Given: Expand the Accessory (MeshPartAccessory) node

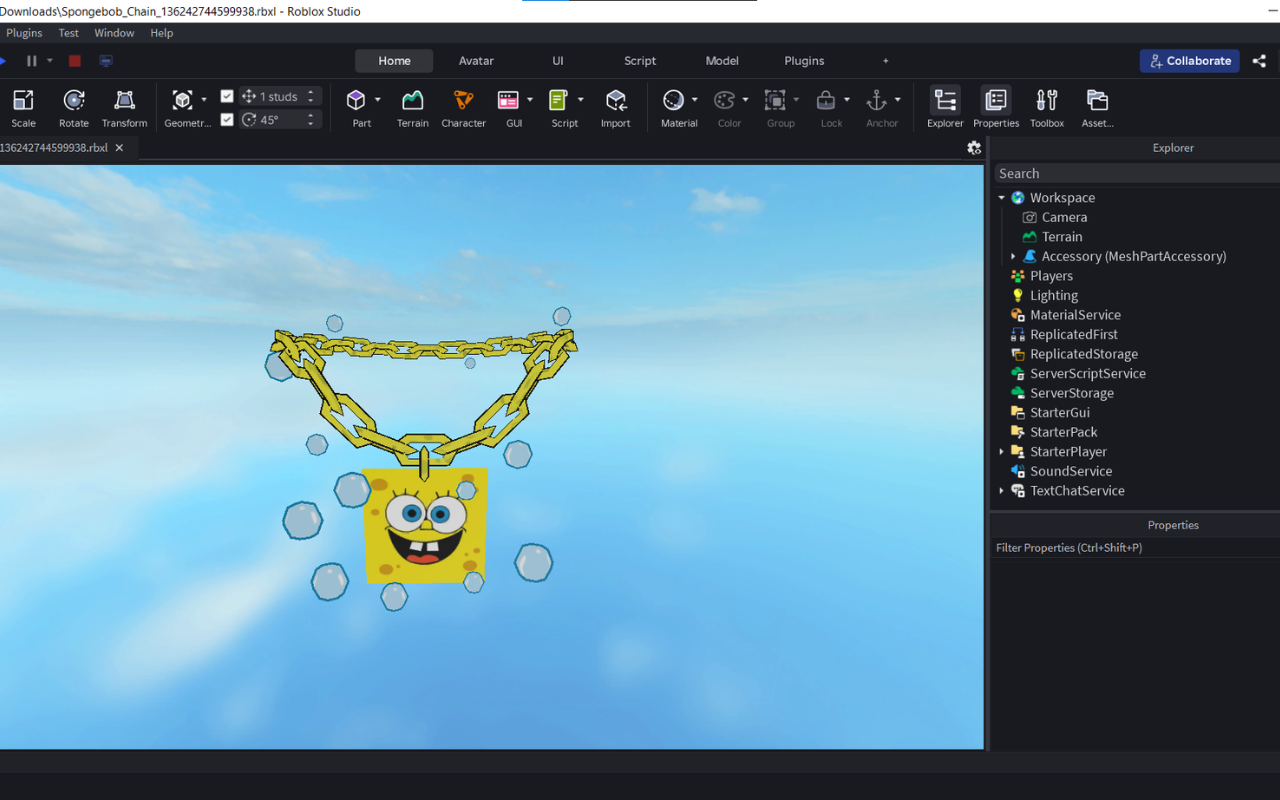Looking at the screenshot, I should click(1013, 257).
